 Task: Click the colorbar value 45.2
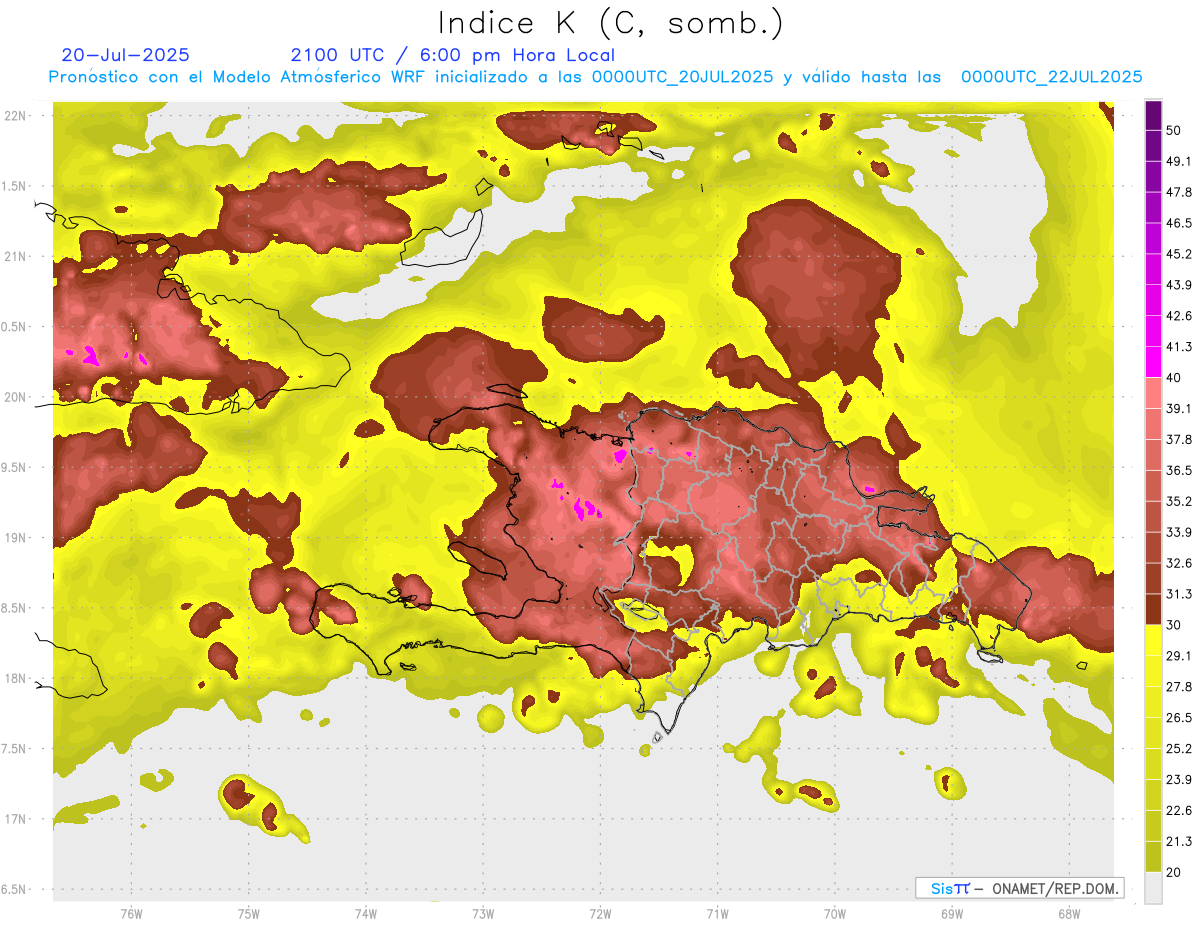point(1179,254)
